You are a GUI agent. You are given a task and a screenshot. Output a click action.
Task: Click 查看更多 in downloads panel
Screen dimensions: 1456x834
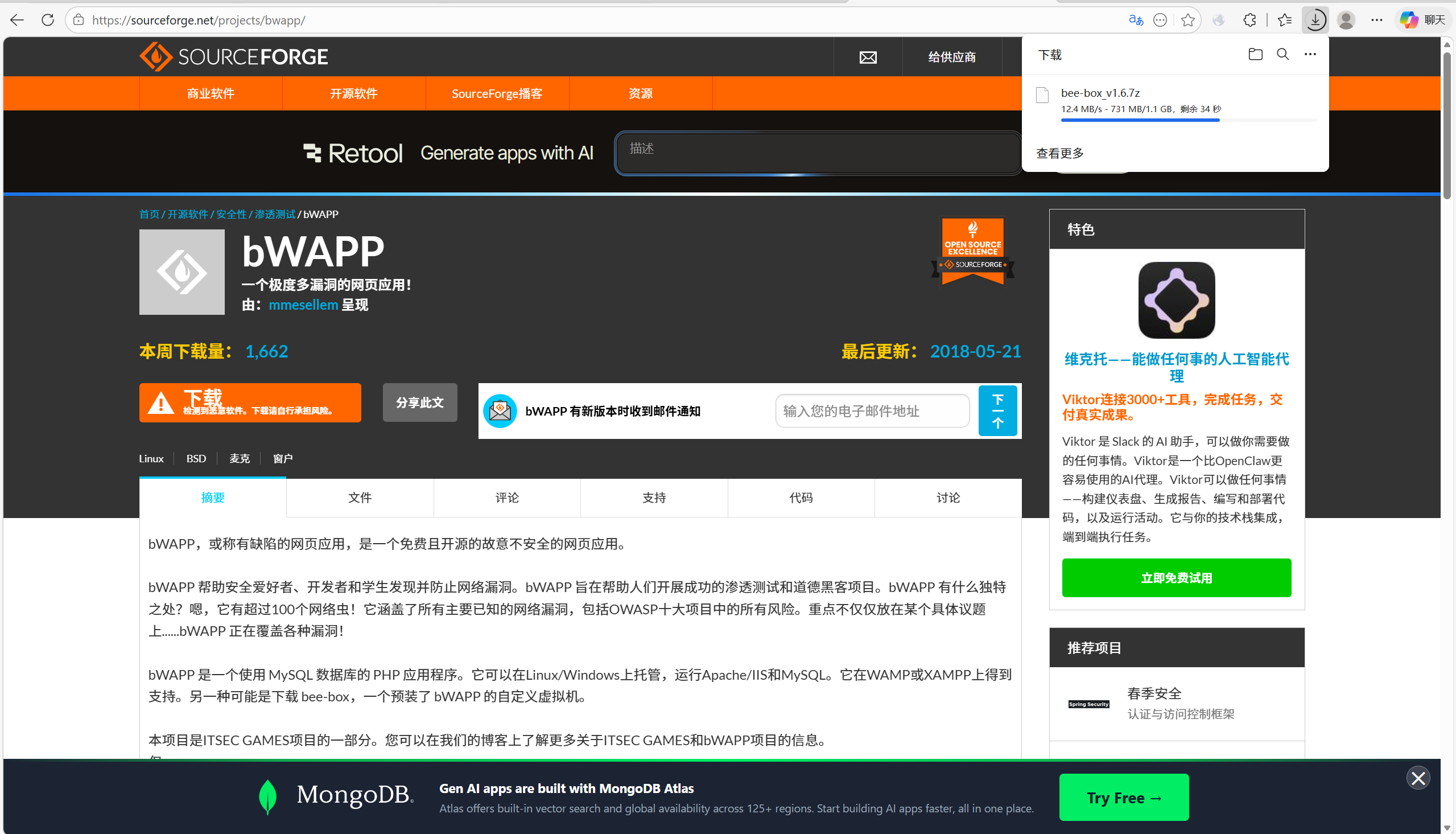pos(1059,153)
